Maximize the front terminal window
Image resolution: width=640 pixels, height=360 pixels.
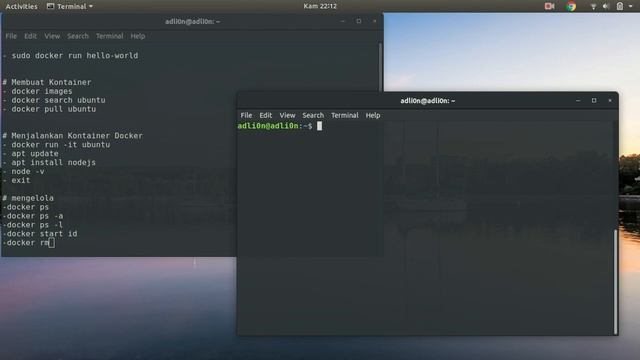coord(594,100)
